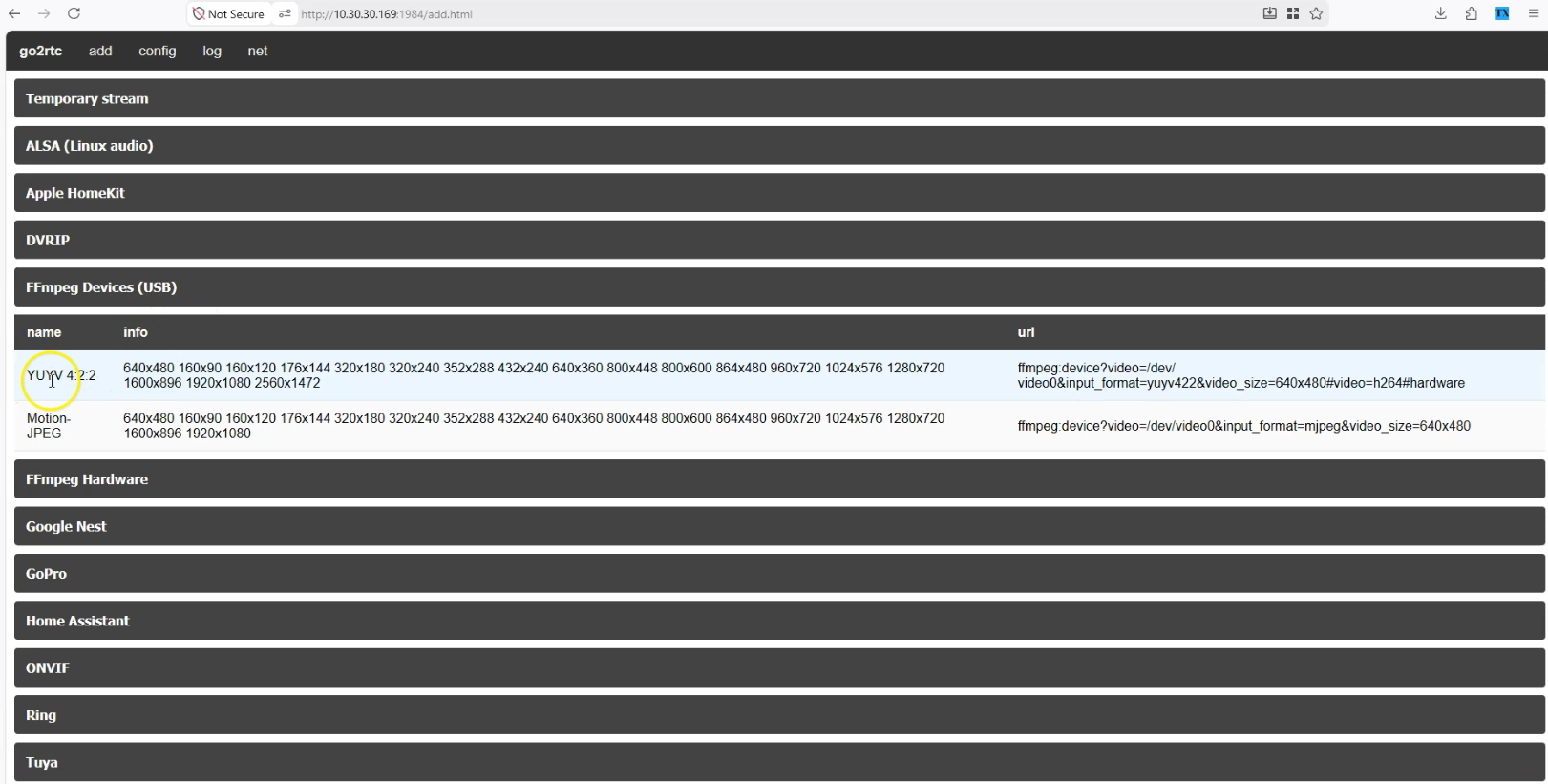Open the site permissions icon in address bar
The image size is (1548, 784).
[x=285, y=14]
